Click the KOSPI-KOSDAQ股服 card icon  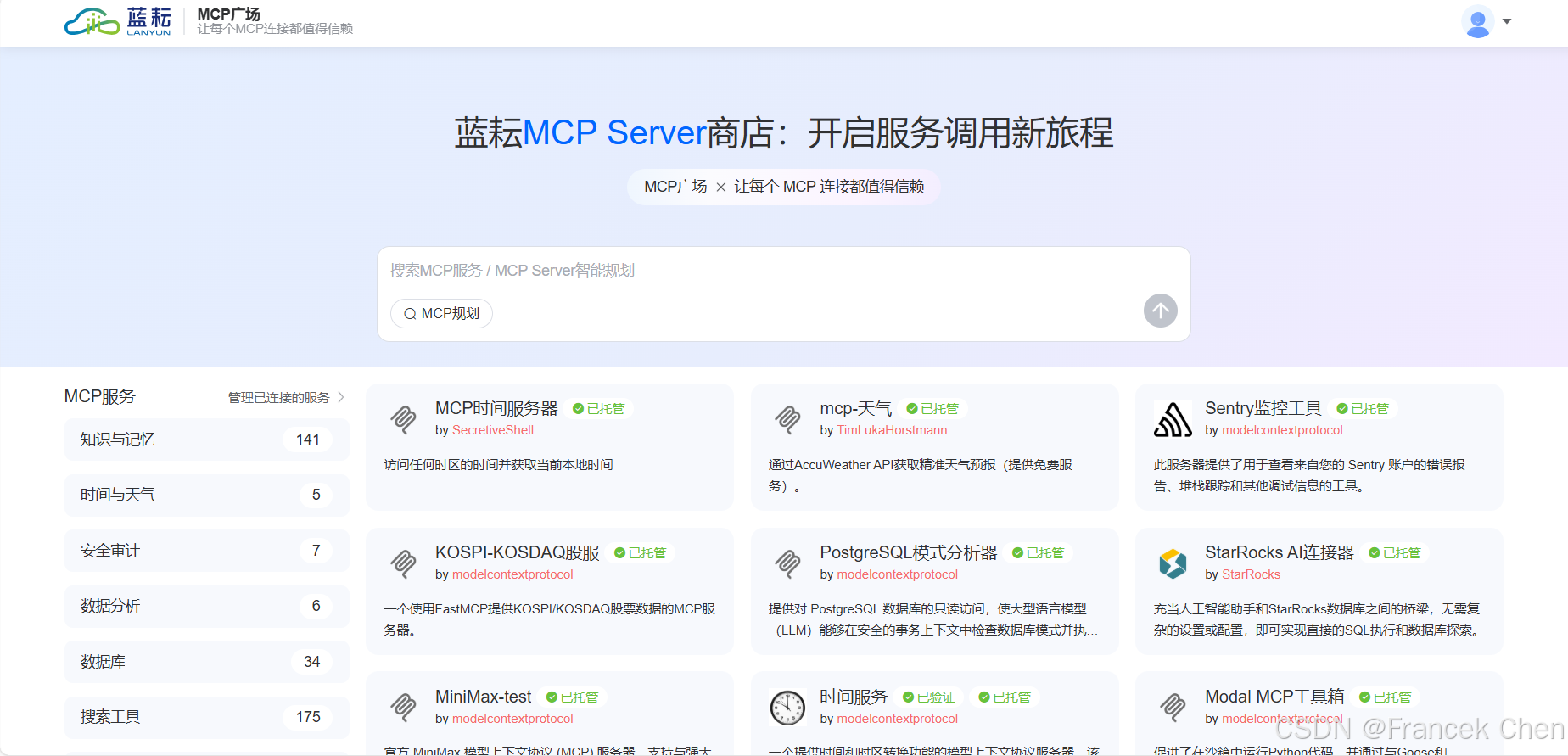coord(403,563)
